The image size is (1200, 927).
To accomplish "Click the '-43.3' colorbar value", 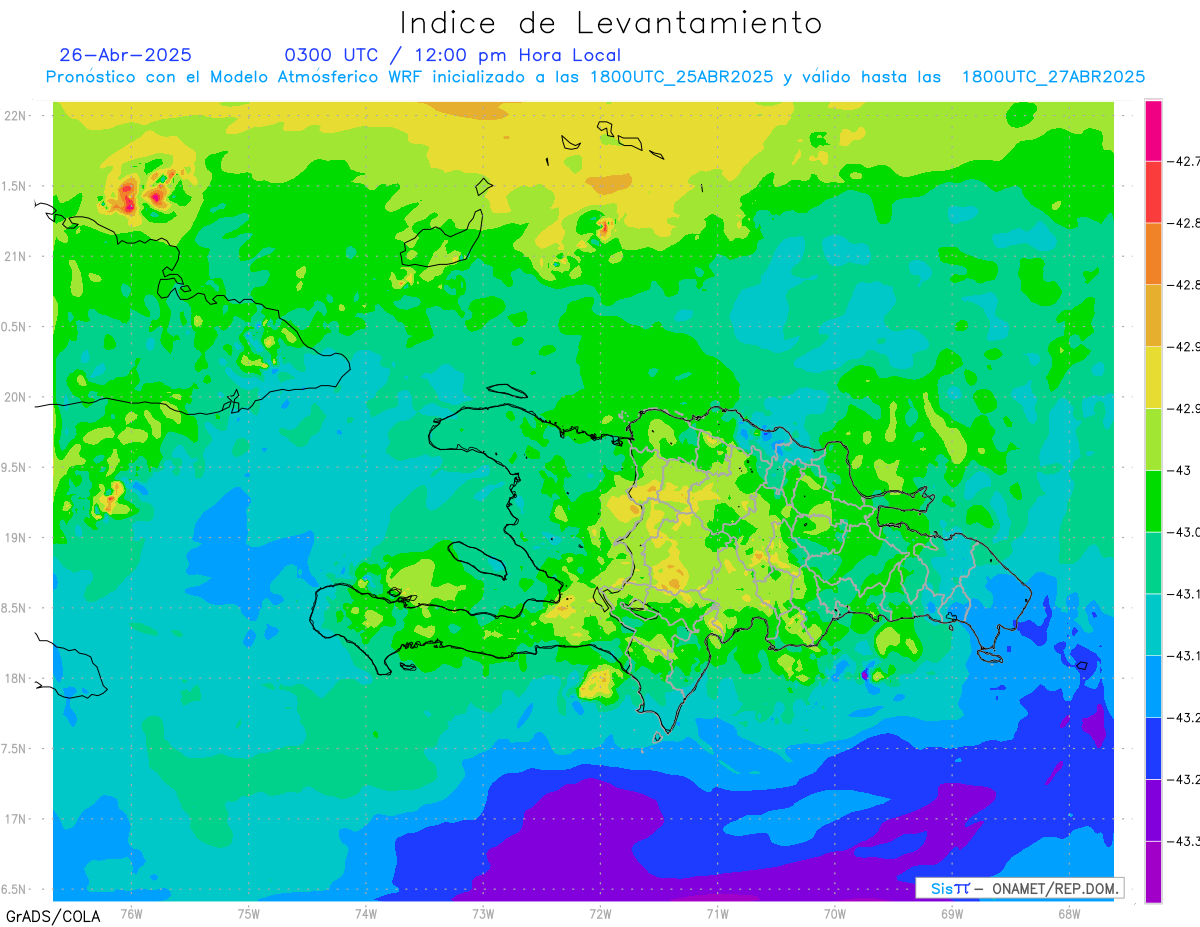I will click(1185, 841).
